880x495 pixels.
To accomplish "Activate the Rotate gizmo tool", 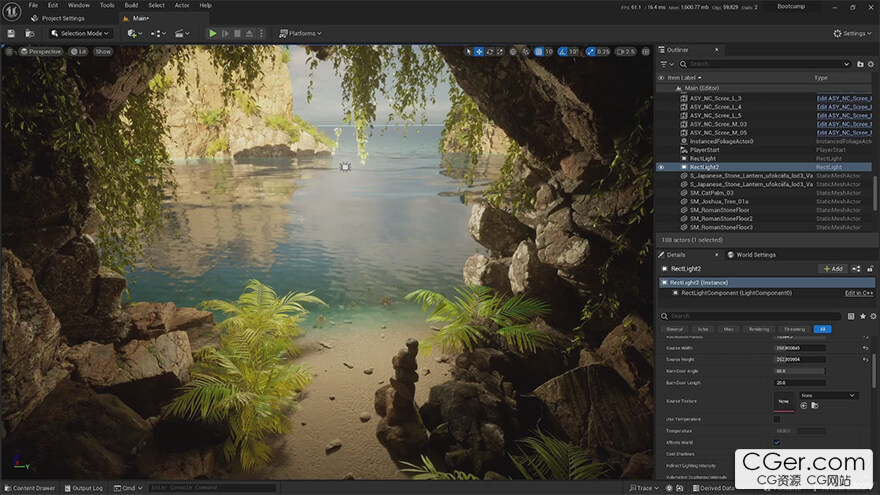I will tap(489, 52).
